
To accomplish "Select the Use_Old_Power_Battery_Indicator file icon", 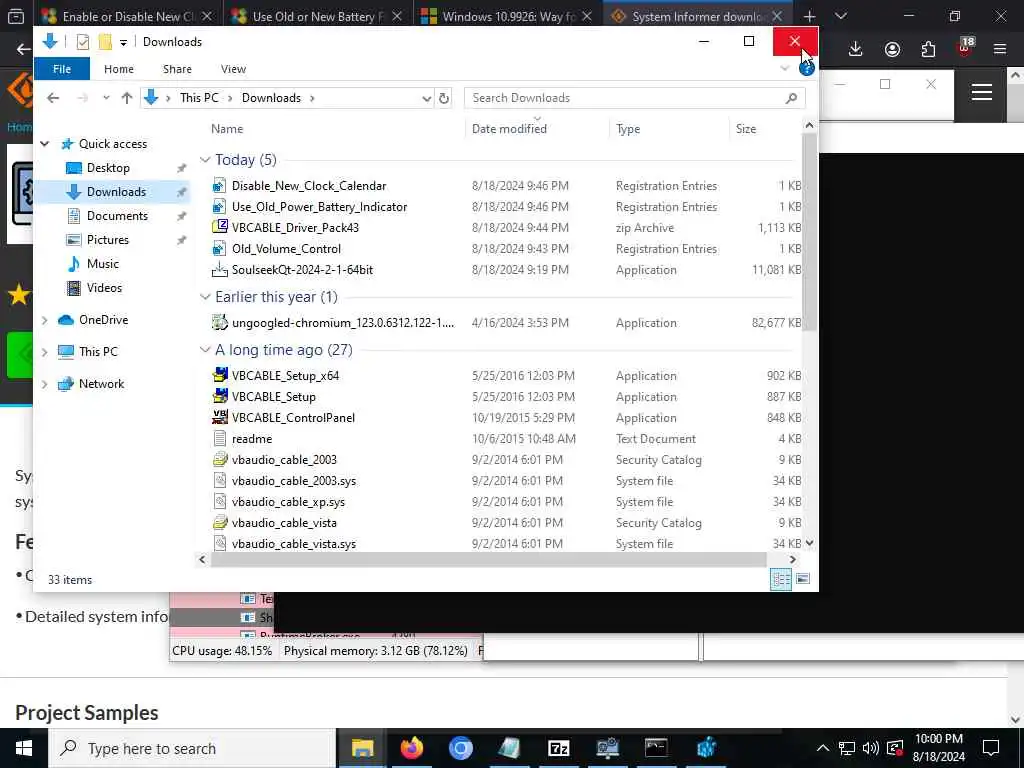I will tap(219, 206).
